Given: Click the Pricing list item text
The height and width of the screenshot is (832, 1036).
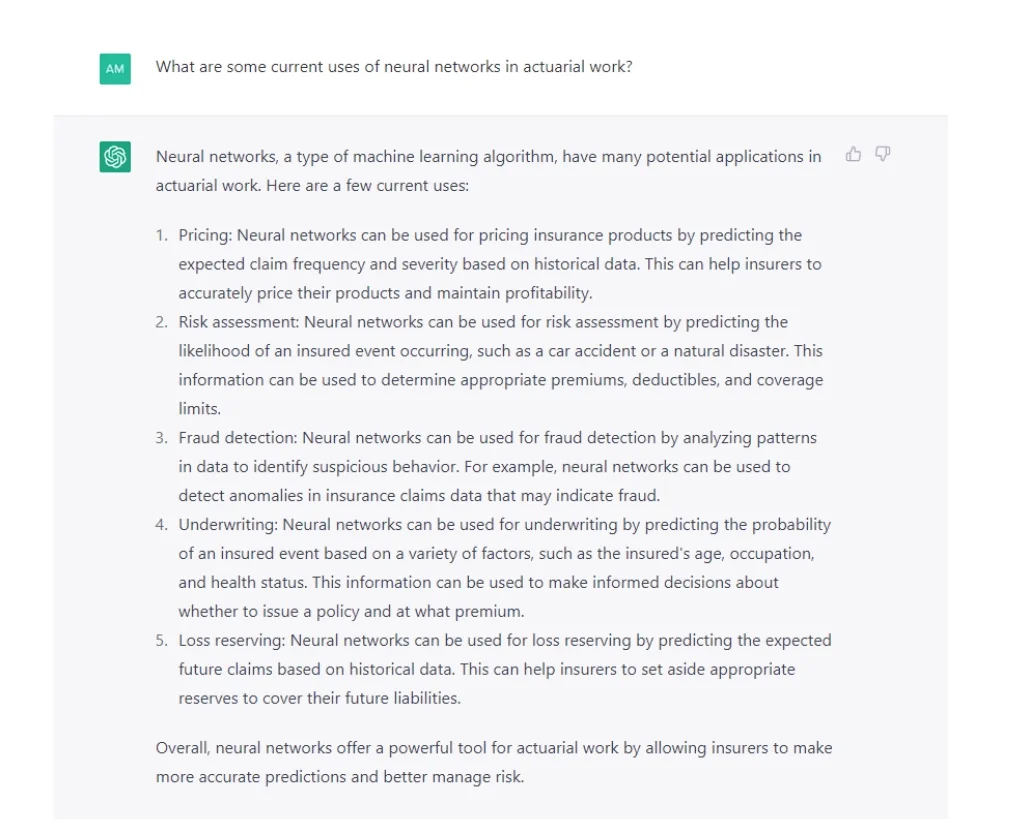Looking at the screenshot, I should (490, 264).
